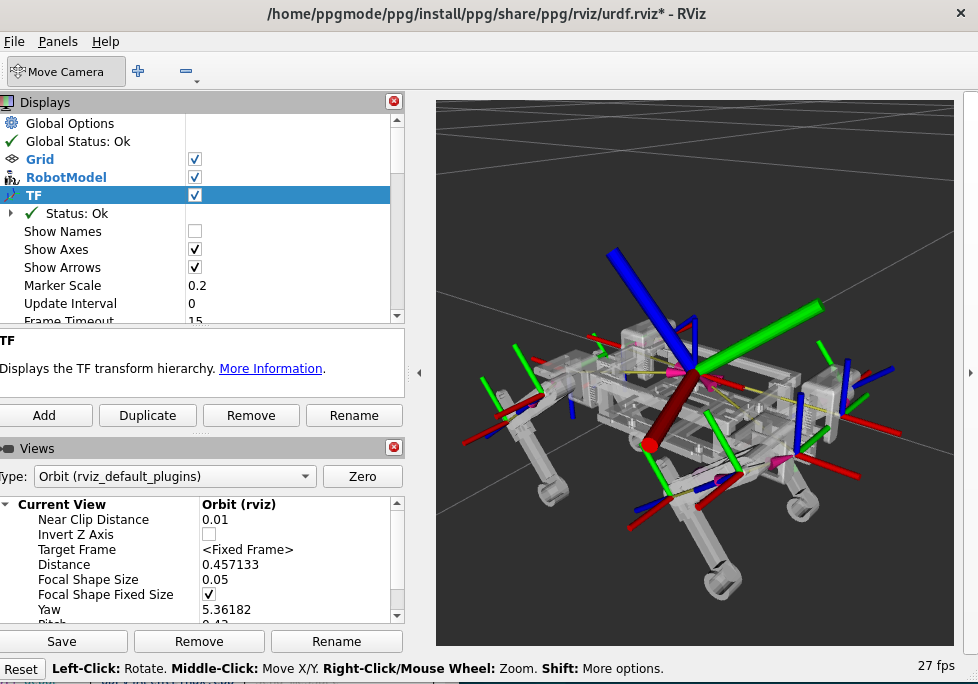Click the TF axes icon
Viewport: 978px width, 684px height.
click(11, 195)
